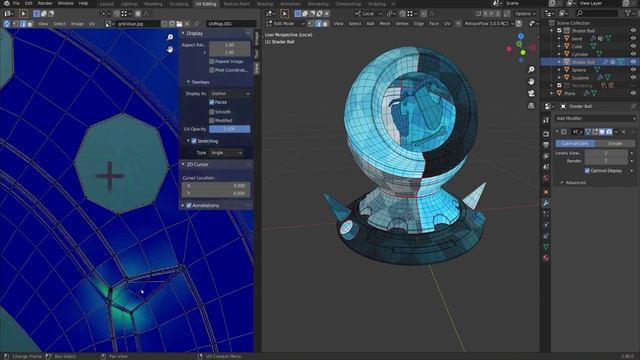Viewport: 640px width, 360px height.
Task: Open the Window menu
Action: point(65,3)
